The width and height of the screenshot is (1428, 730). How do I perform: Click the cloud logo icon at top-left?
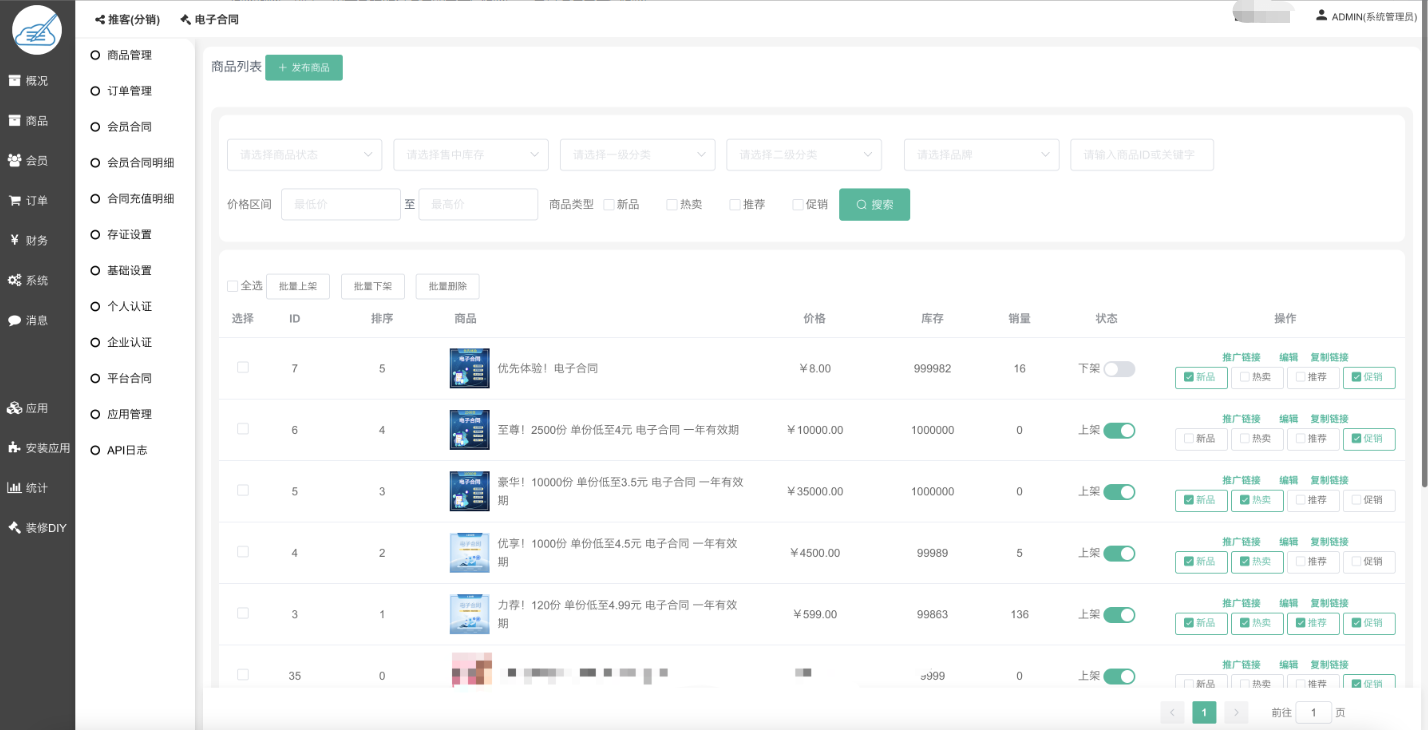click(x=37, y=30)
